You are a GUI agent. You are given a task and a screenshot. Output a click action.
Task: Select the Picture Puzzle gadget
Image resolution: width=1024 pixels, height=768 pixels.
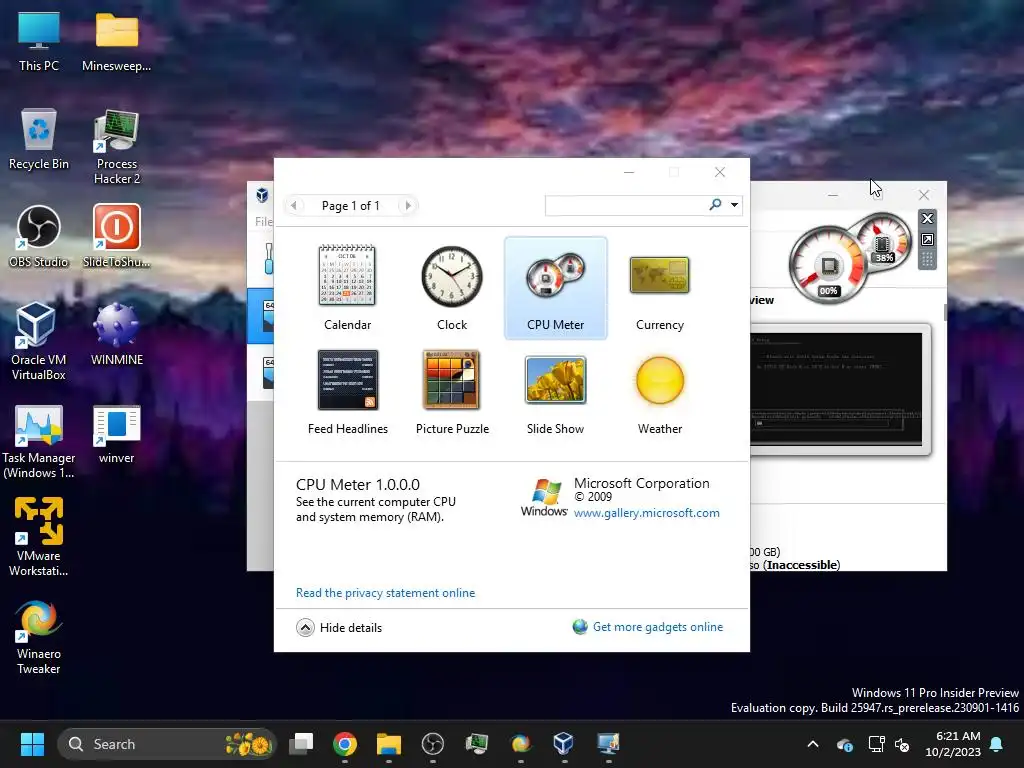point(452,392)
